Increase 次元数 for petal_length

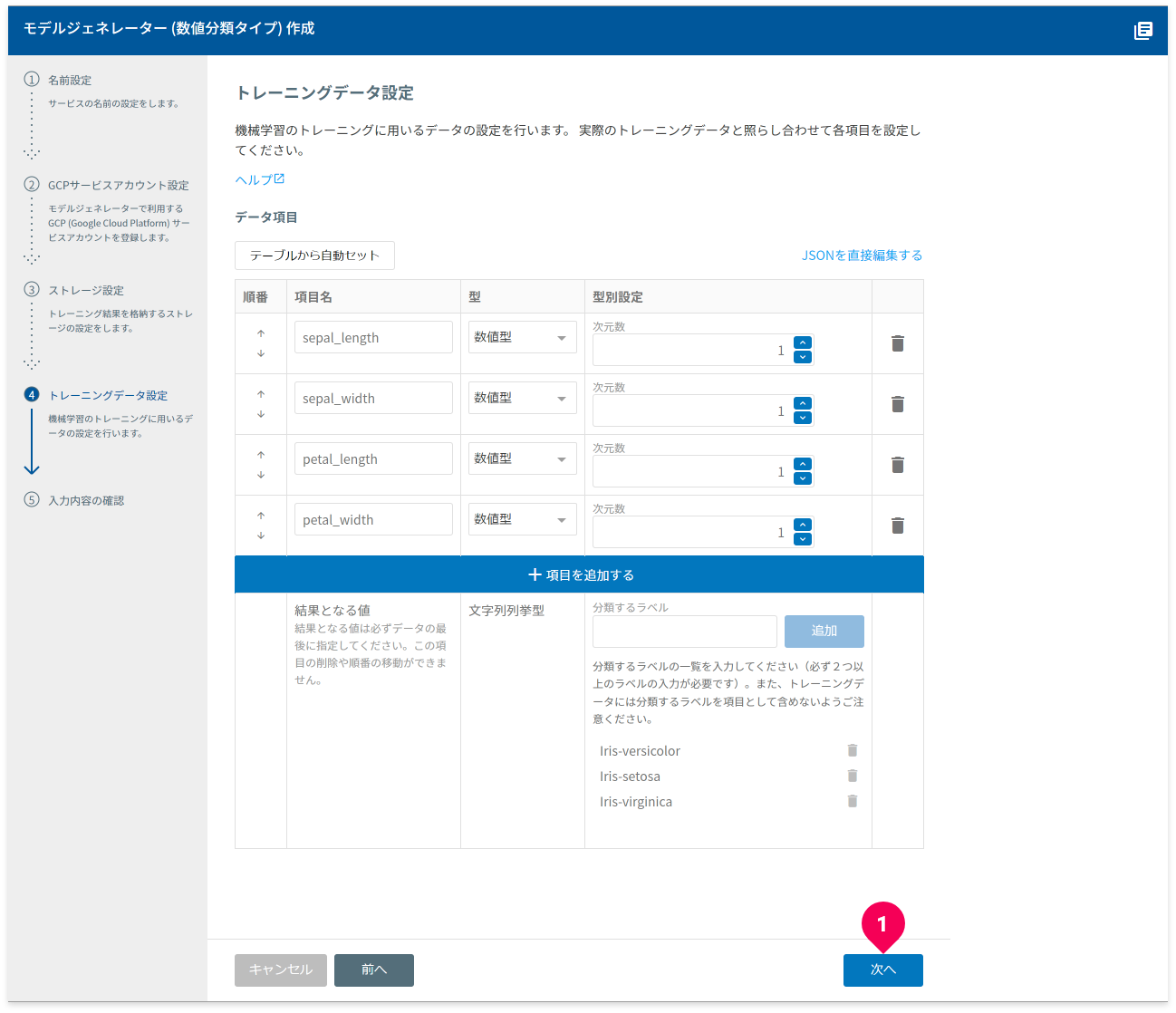[x=803, y=464]
